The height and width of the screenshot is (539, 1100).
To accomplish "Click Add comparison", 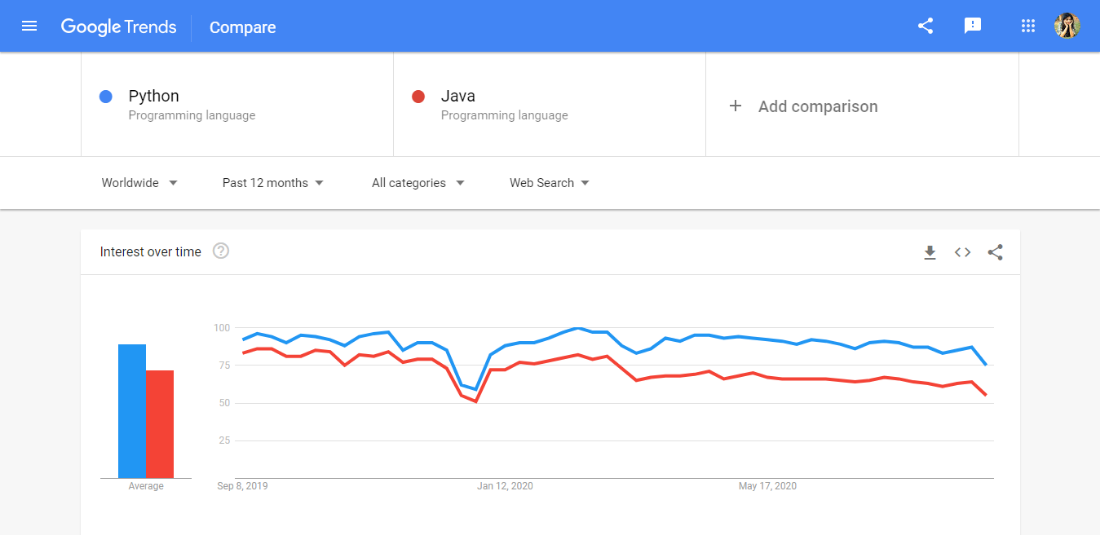I will click(x=818, y=107).
